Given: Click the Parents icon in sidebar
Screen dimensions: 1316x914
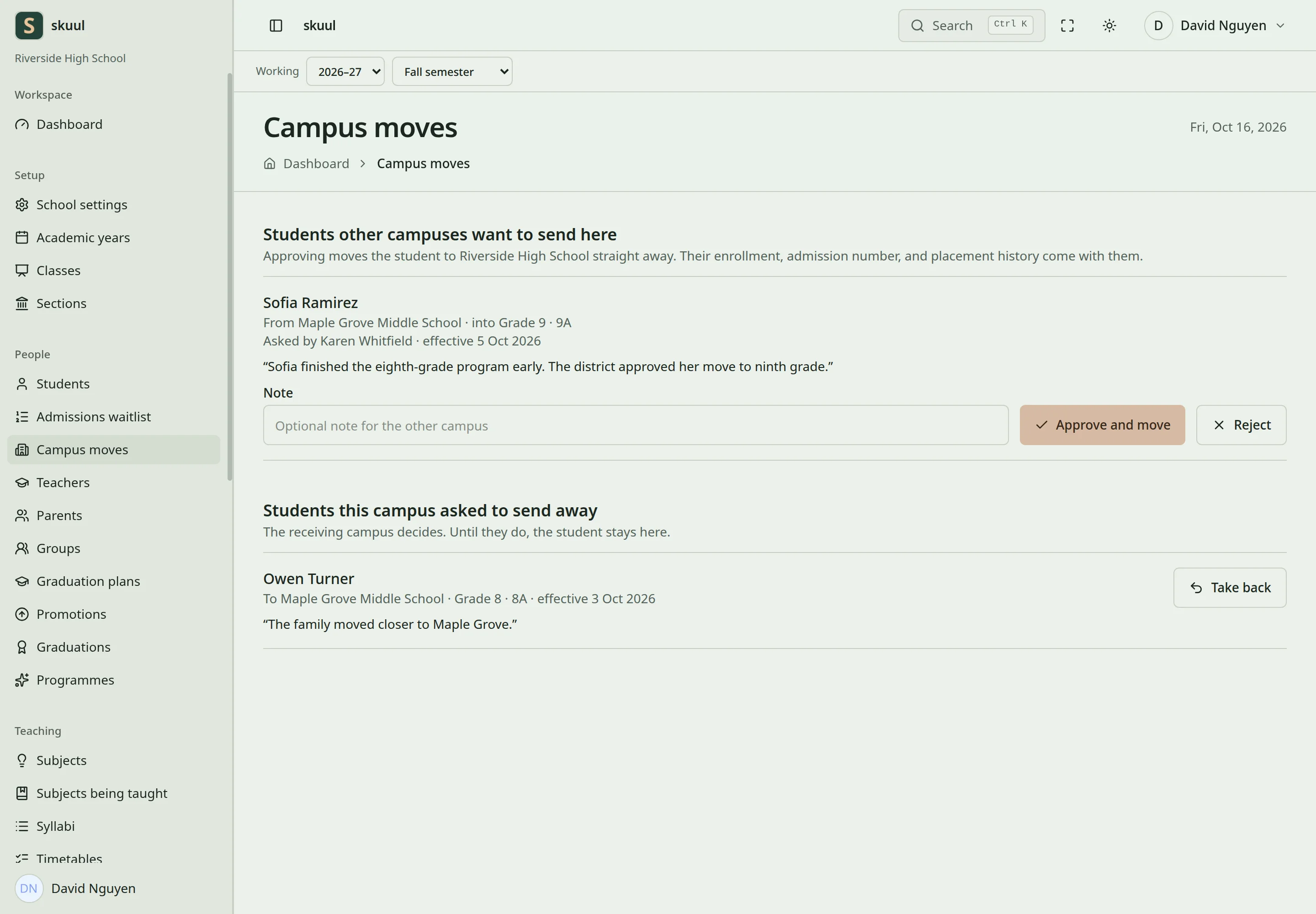Looking at the screenshot, I should [x=22, y=515].
